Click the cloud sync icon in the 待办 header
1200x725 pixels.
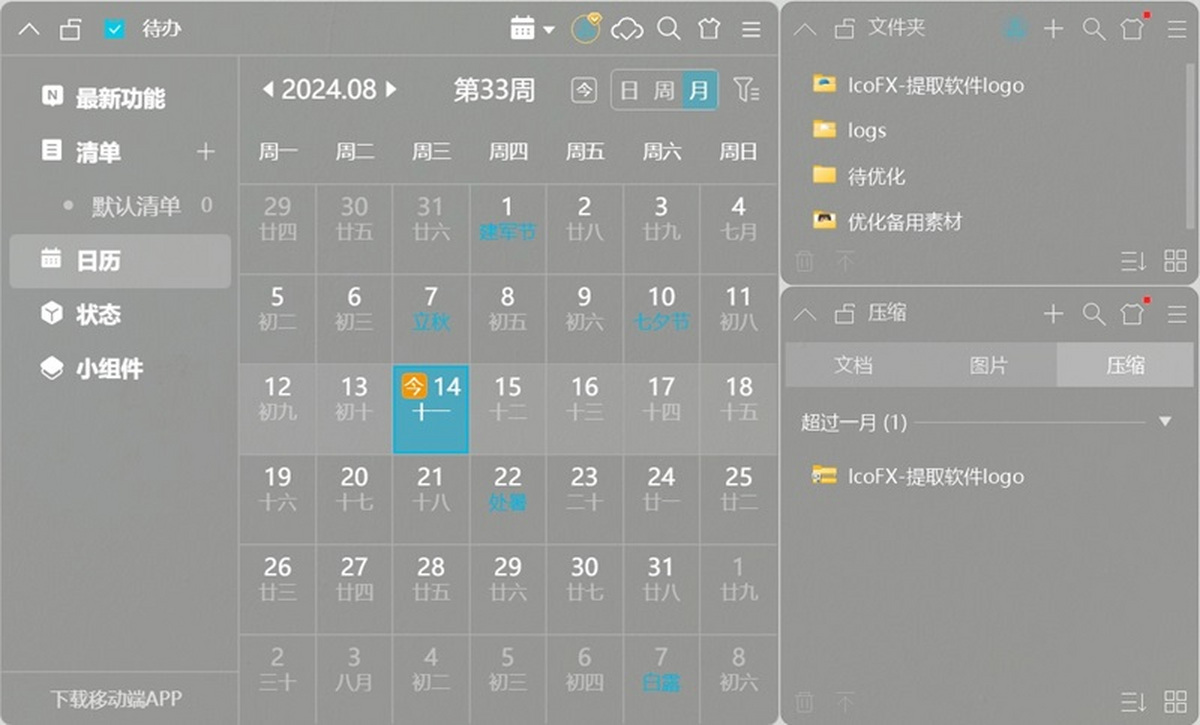click(627, 29)
